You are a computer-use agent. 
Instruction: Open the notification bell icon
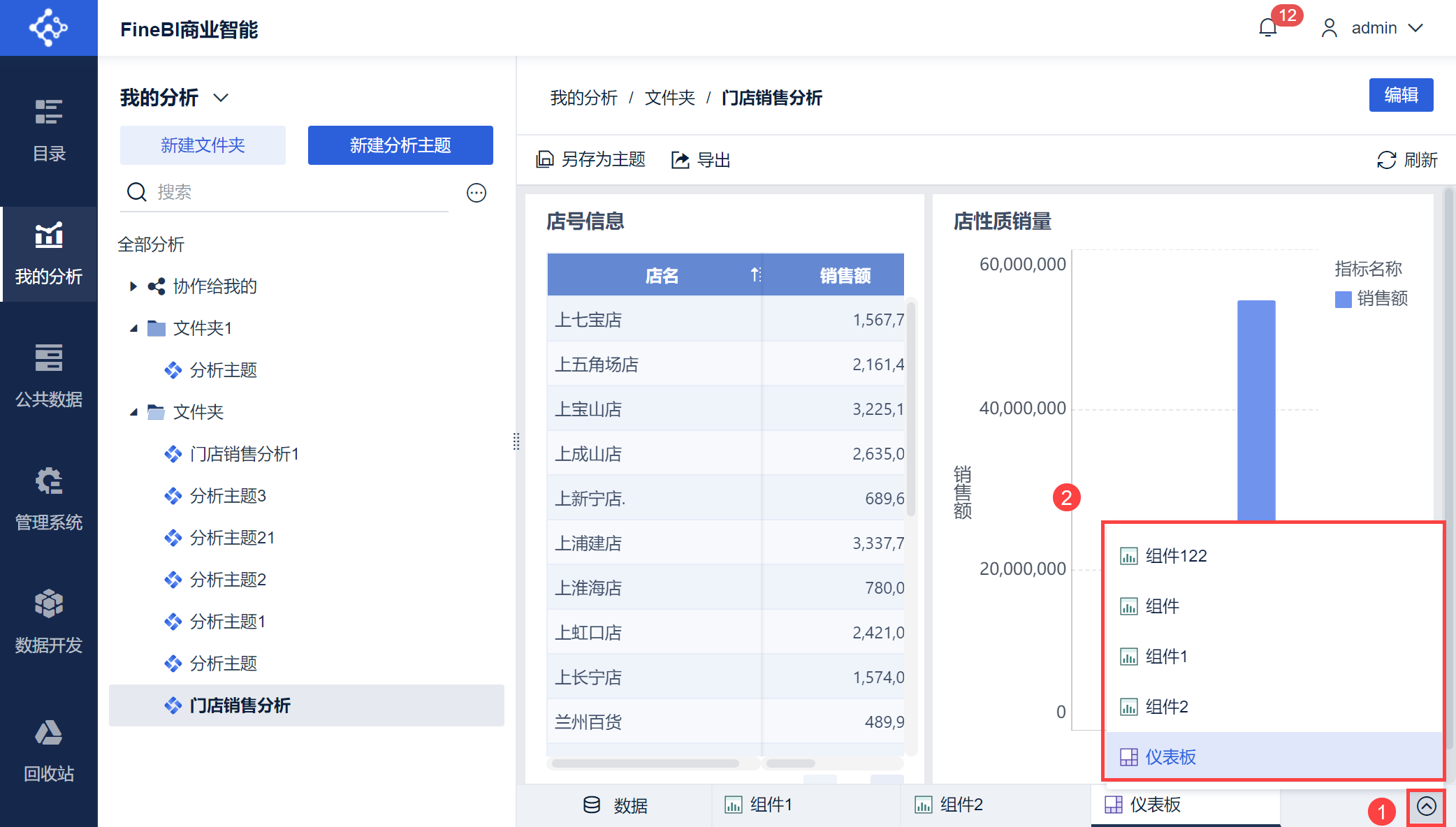tap(1267, 28)
